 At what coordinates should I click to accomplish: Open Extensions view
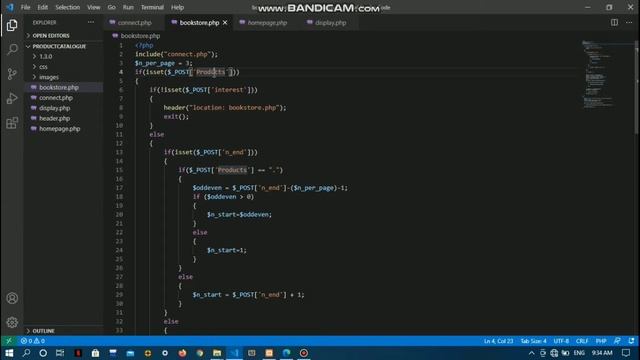click(x=12, y=123)
